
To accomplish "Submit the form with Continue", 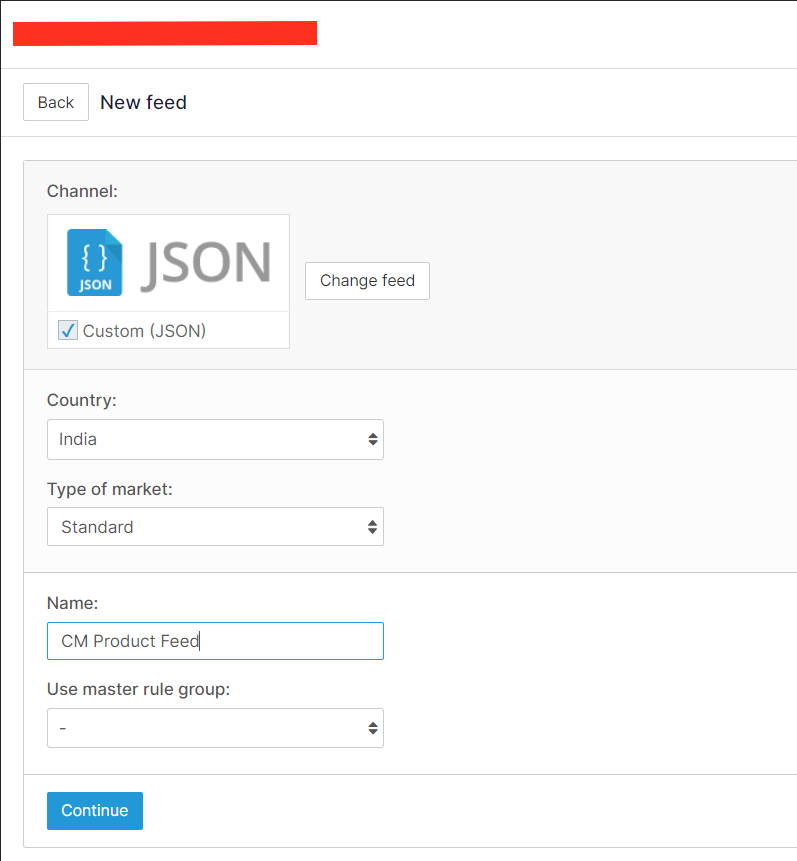I will click(x=95, y=811).
